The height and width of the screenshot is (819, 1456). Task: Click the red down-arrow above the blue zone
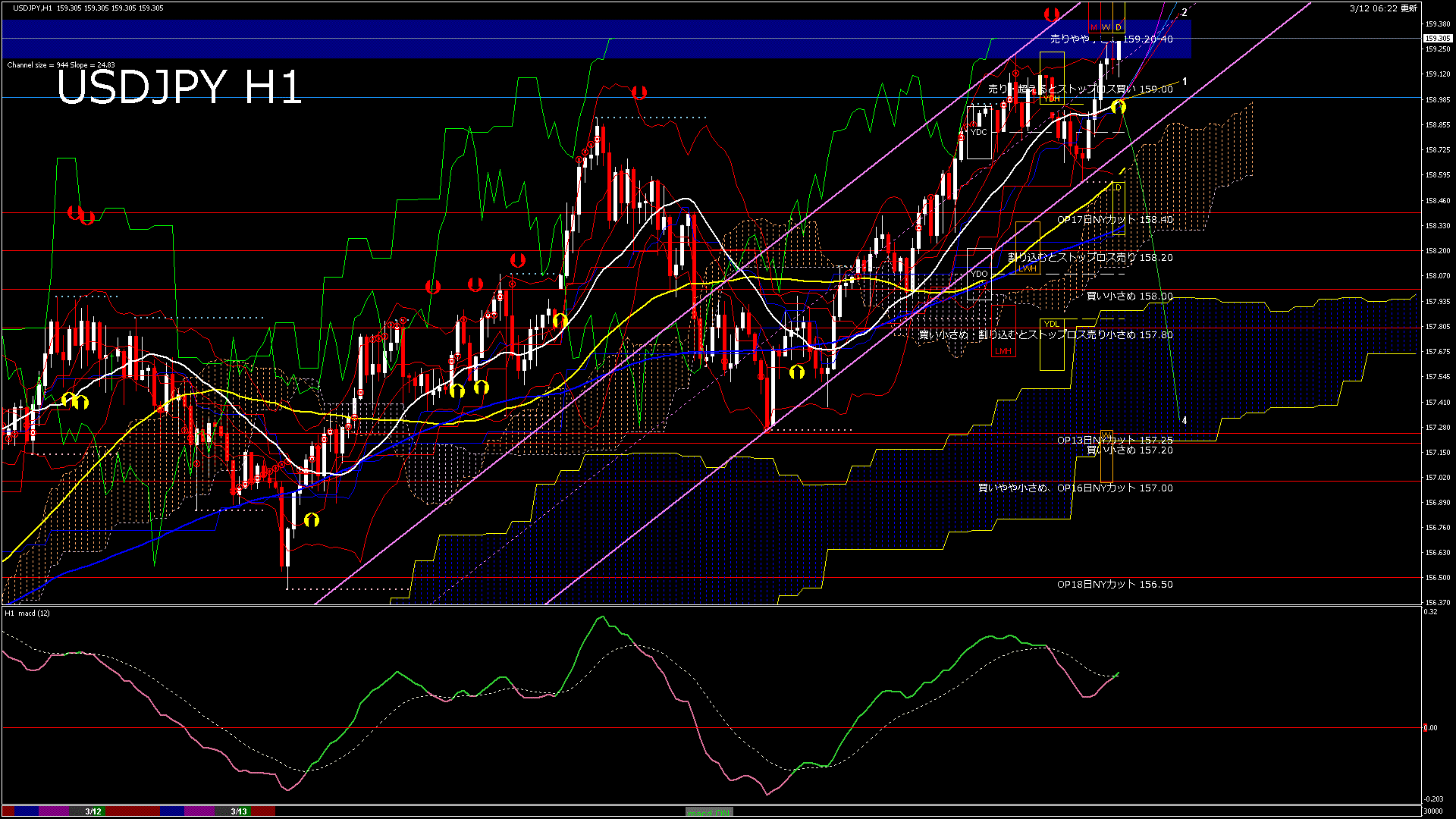[x=1051, y=14]
